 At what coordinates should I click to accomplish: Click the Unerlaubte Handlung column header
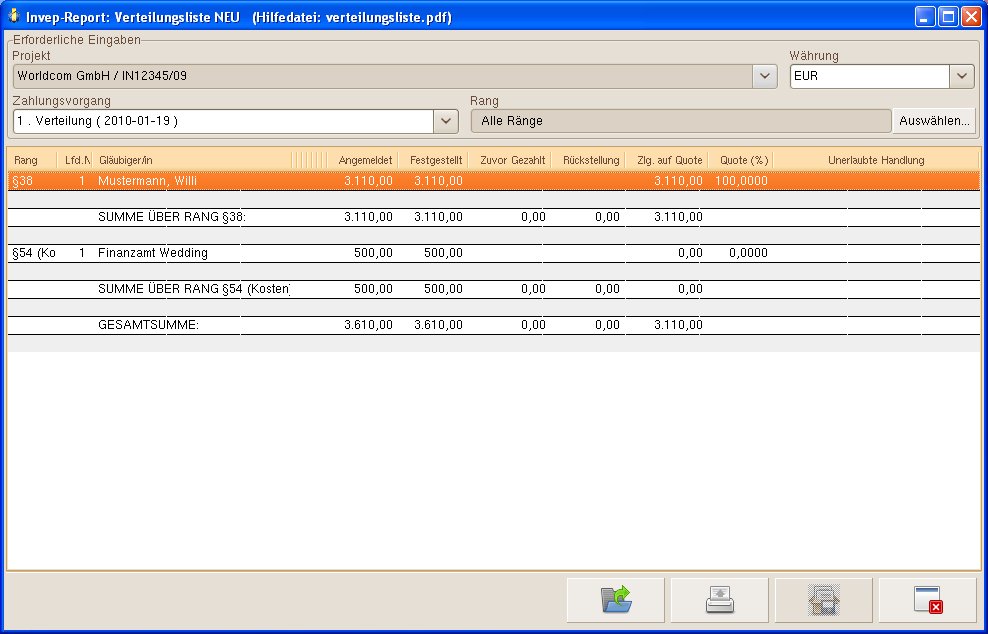pos(876,160)
